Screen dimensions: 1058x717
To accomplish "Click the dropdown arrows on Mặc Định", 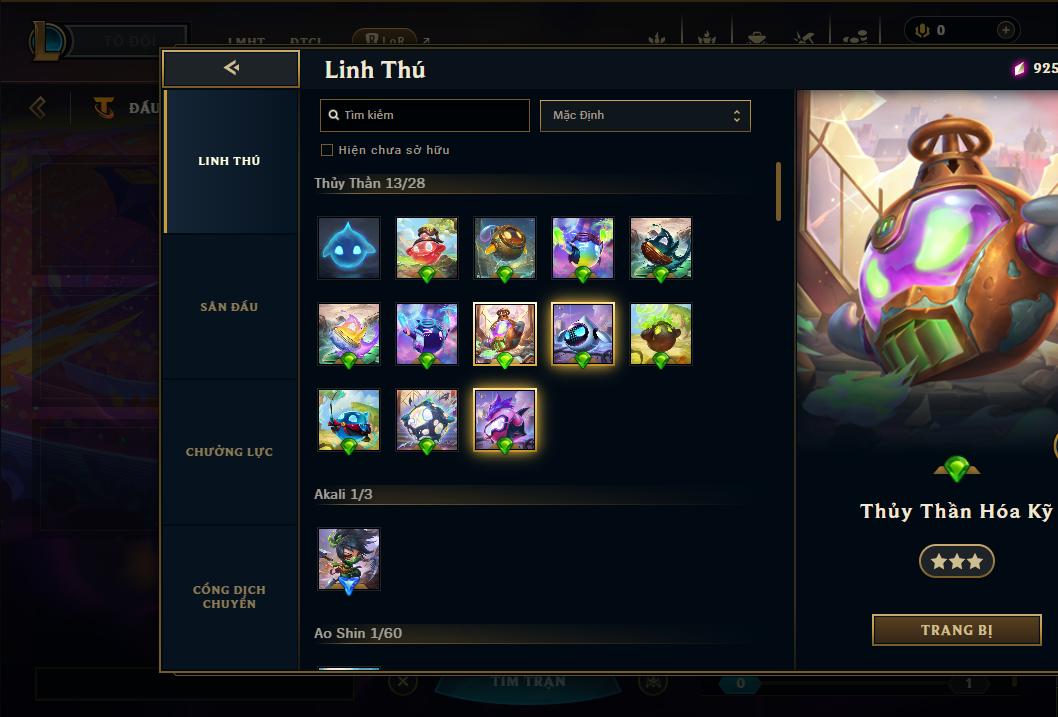I will pos(737,116).
